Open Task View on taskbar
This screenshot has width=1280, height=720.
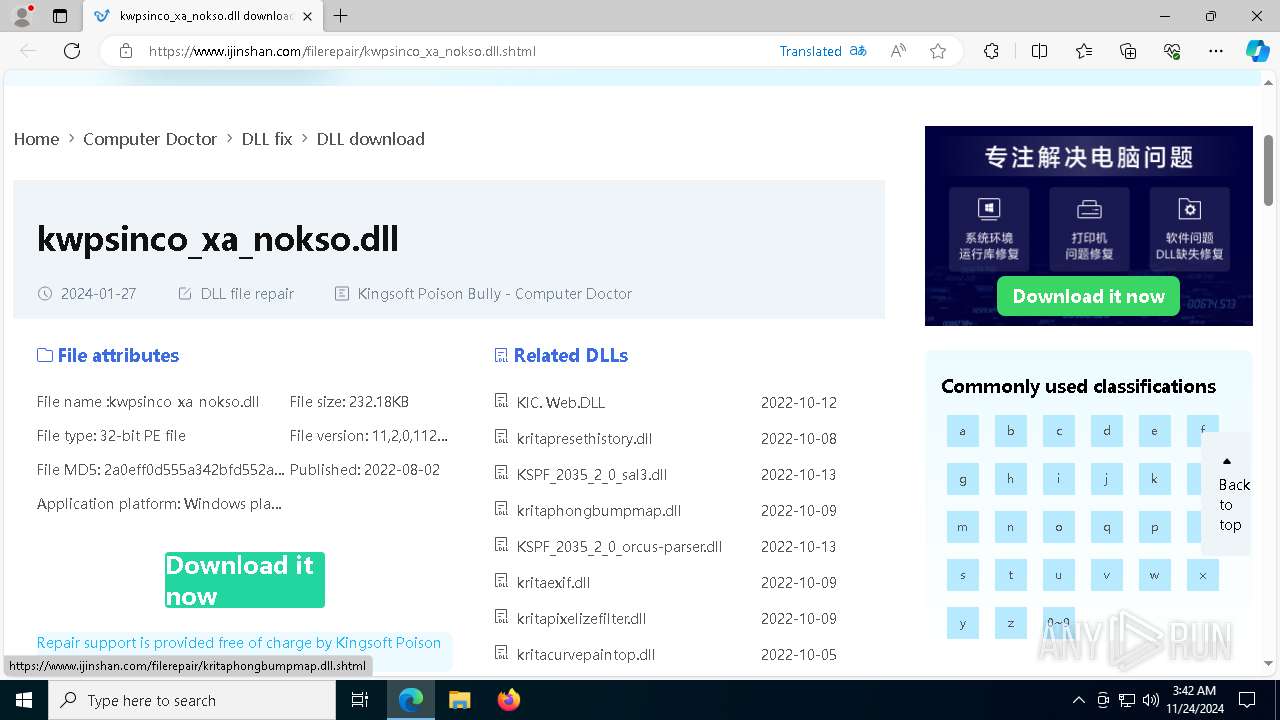(x=361, y=700)
